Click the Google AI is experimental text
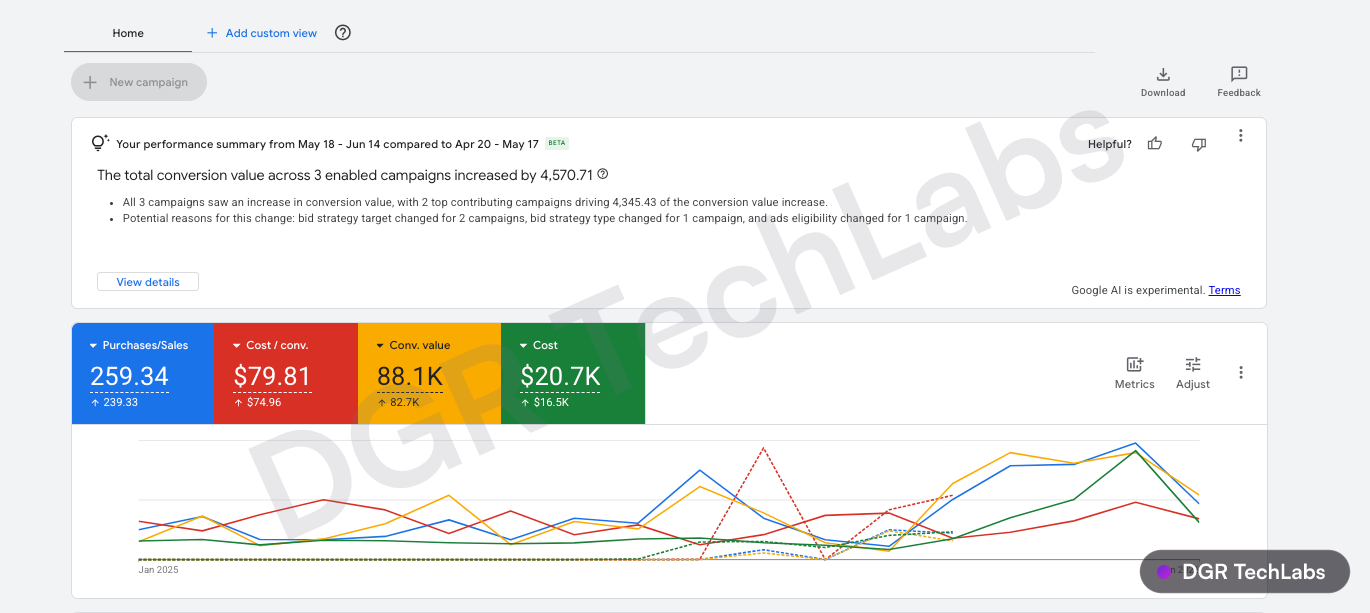Viewport: 1370px width, 613px height. pyautogui.click(x=1138, y=290)
